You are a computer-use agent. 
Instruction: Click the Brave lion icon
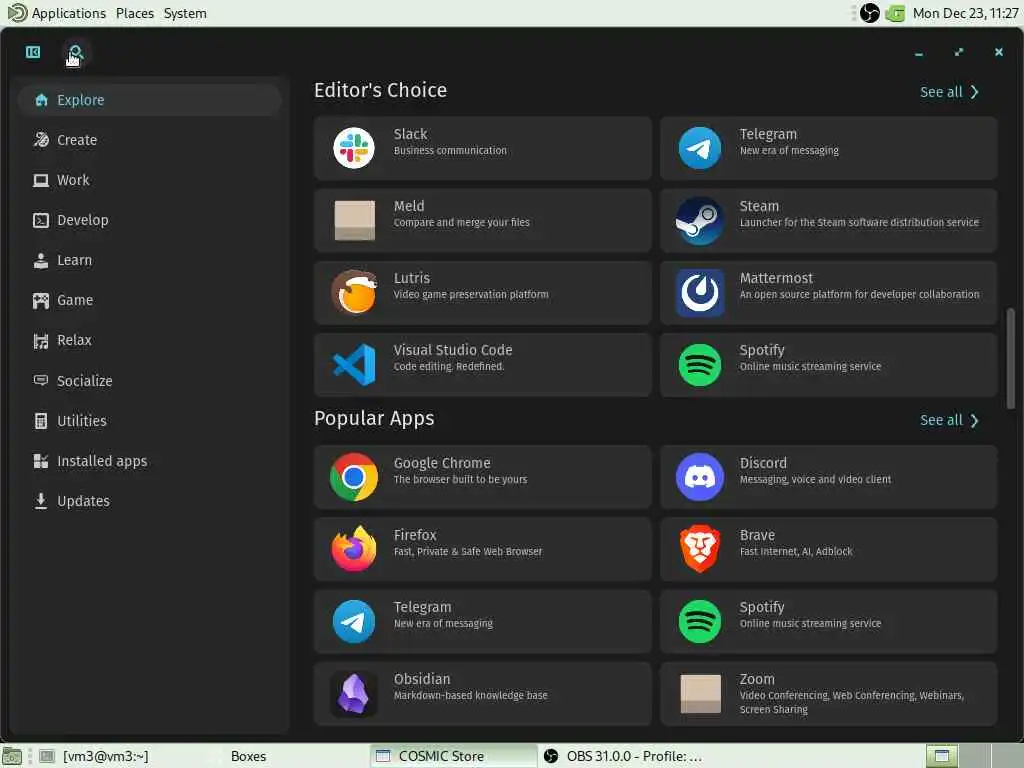coord(699,549)
